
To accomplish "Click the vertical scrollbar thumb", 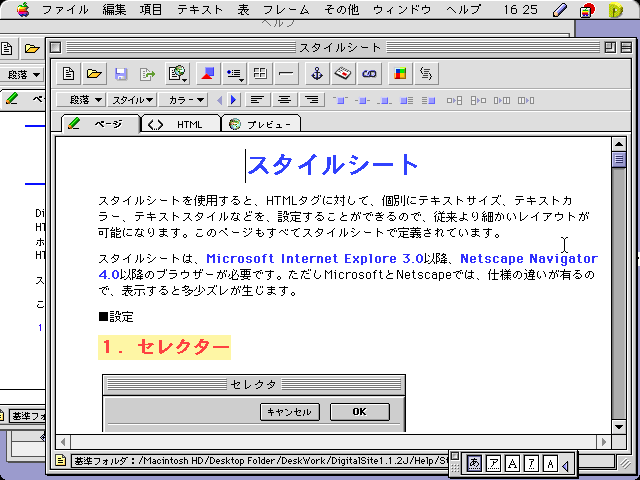I will [619, 159].
